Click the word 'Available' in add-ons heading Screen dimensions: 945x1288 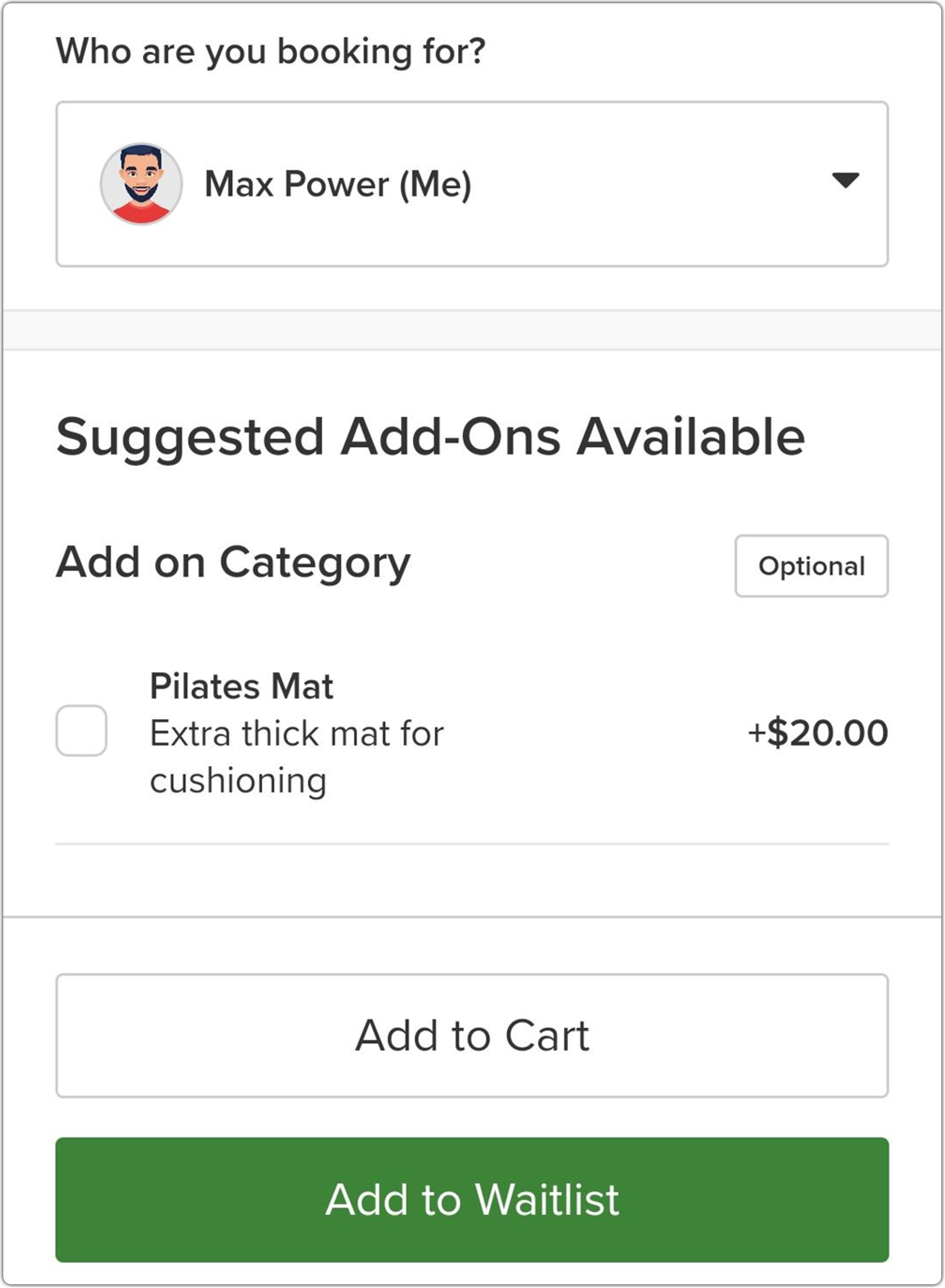[x=691, y=436]
